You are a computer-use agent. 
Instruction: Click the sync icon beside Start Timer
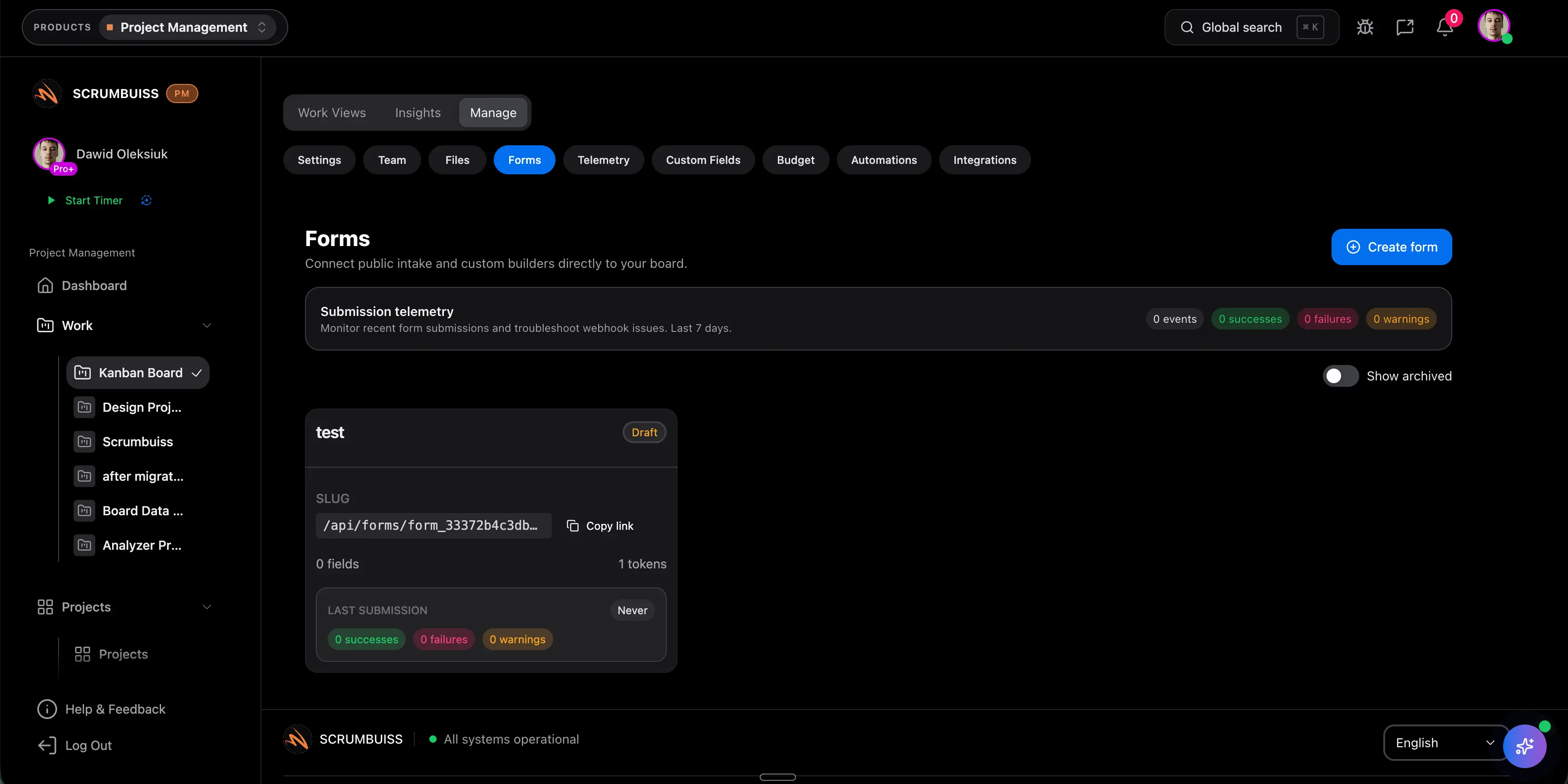click(146, 200)
